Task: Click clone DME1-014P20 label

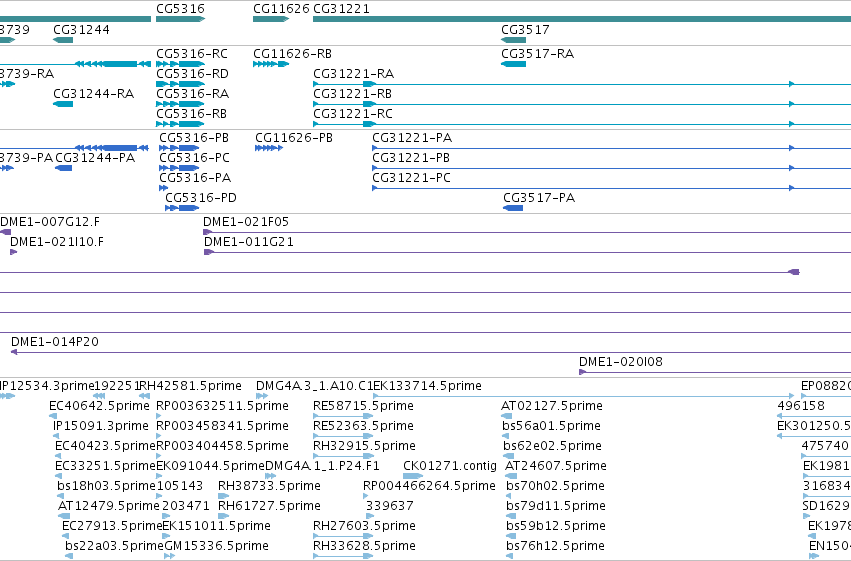Action: coord(55,341)
